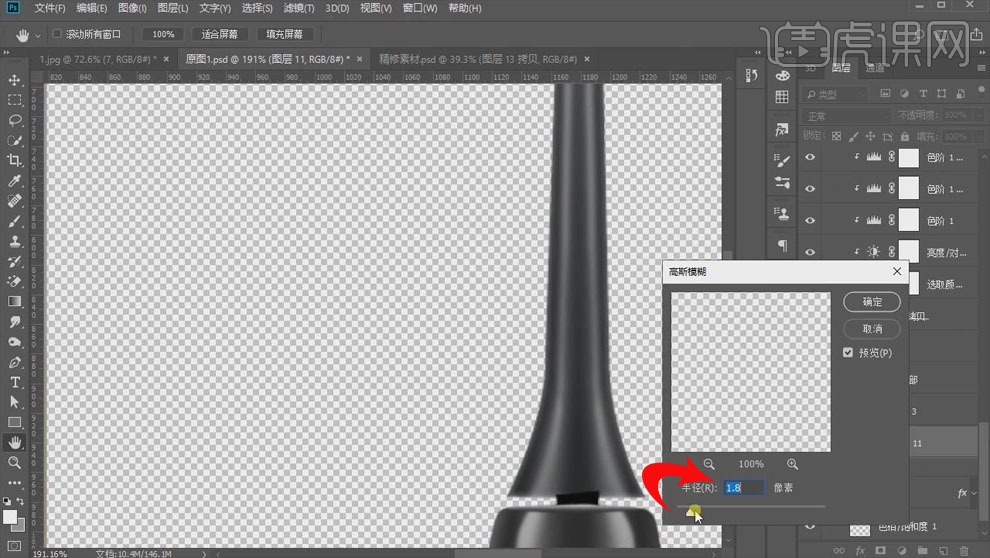This screenshot has height=558, width=990.
Task: Click the 100% zoom button
Action: tap(163, 34)
